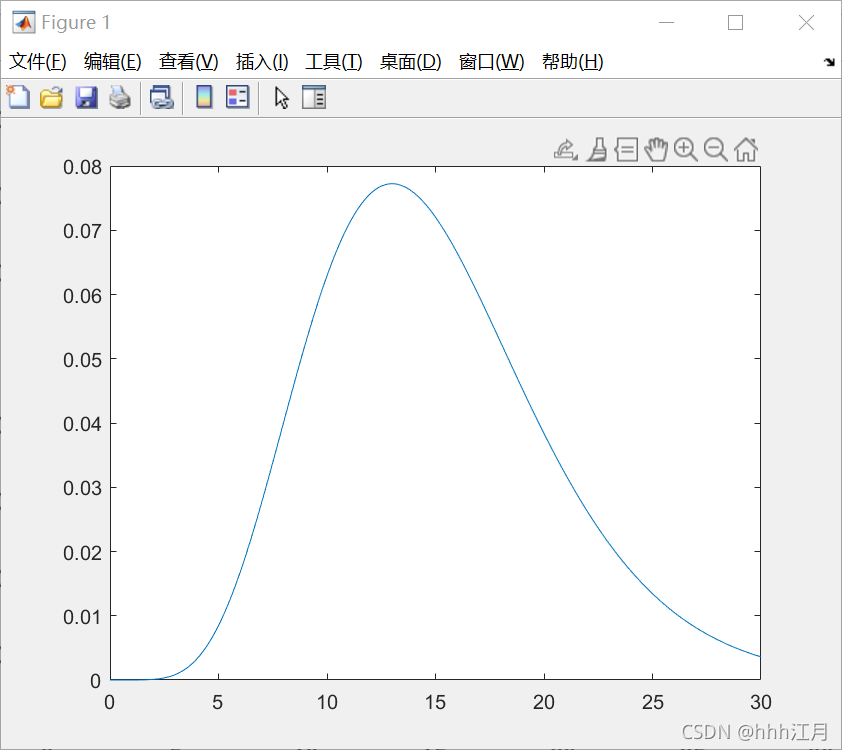Click the x-axis label 30
842x750 pixels.
760,702
